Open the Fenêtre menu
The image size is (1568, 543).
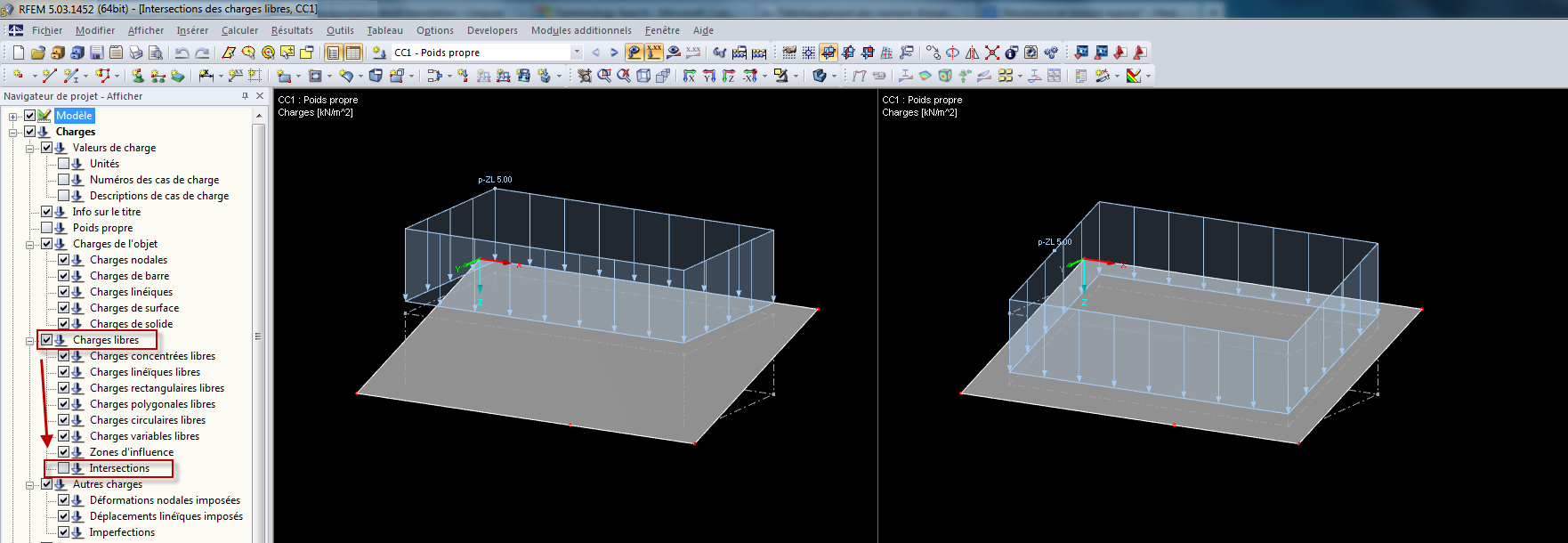click(x=662, y=30)
